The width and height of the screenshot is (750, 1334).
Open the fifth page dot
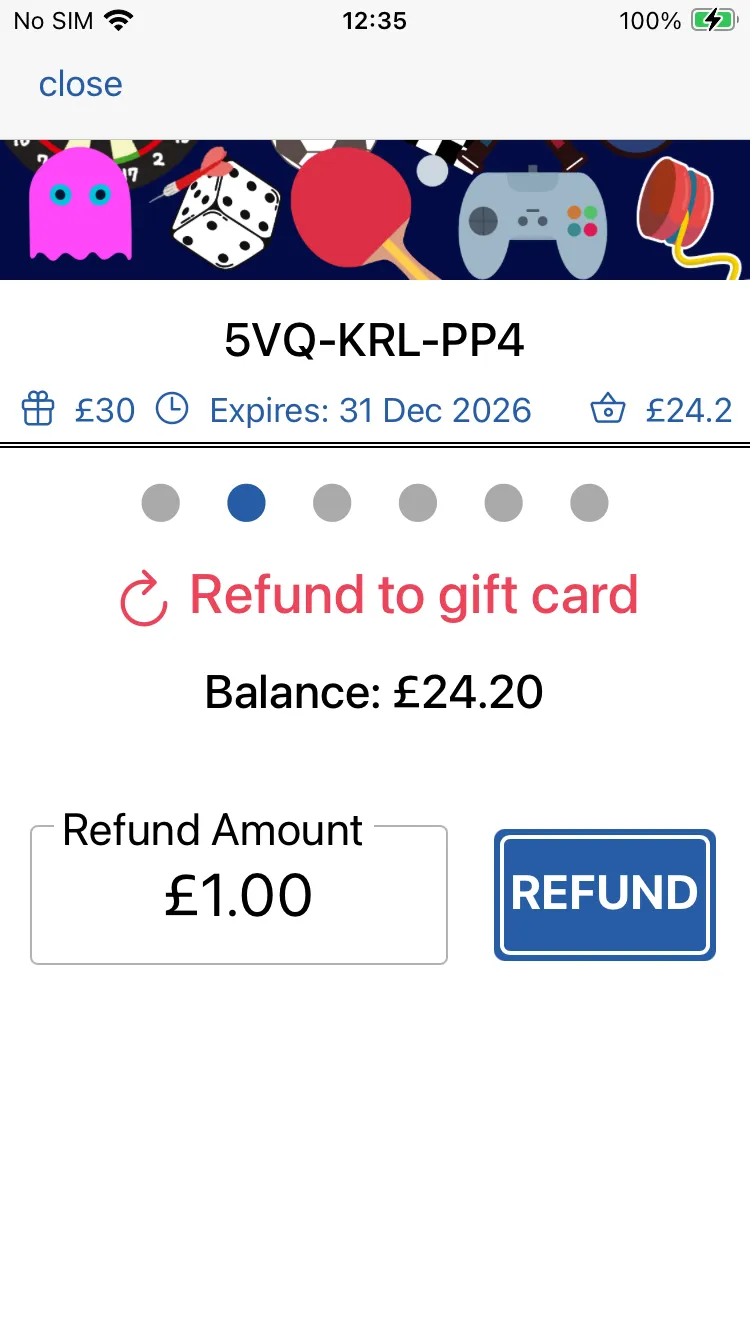point(503,502)
